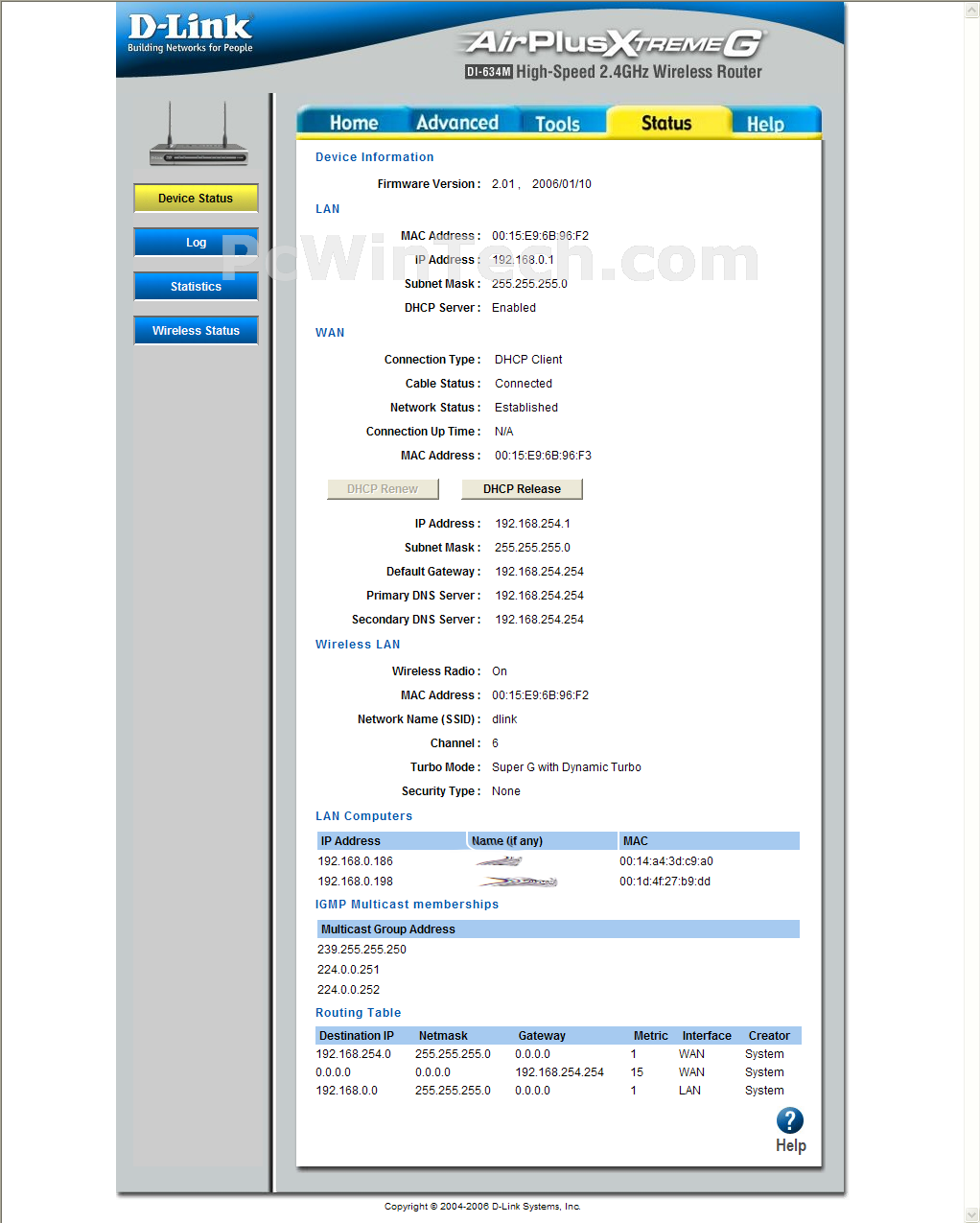Click routing destination 192.168.254.0
This screenshot has height=1223, width=980.
click(x=354, y=1054)
